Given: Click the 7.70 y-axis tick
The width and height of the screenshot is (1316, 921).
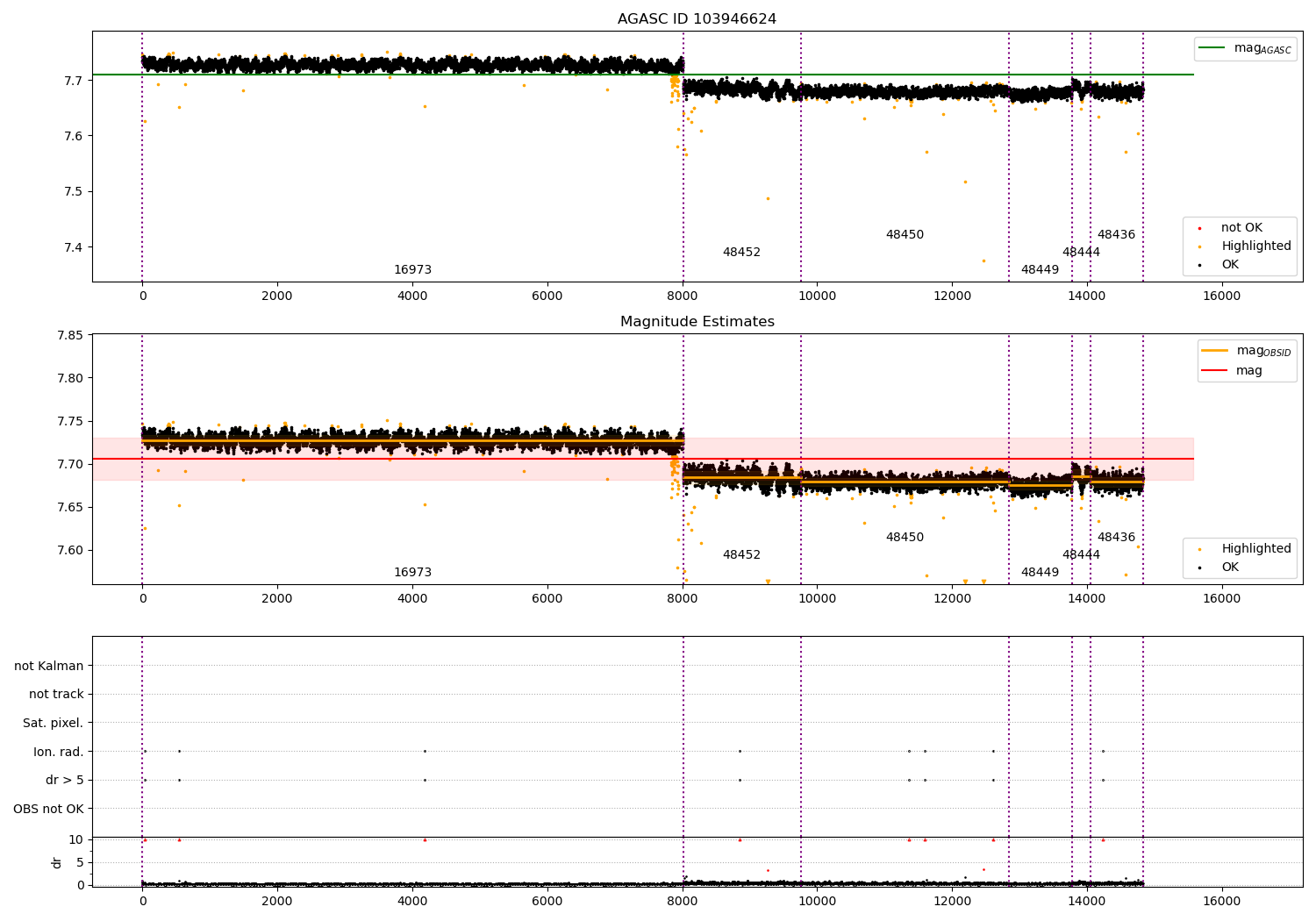Looking at the screenshot, I should (x=69, y=465).
